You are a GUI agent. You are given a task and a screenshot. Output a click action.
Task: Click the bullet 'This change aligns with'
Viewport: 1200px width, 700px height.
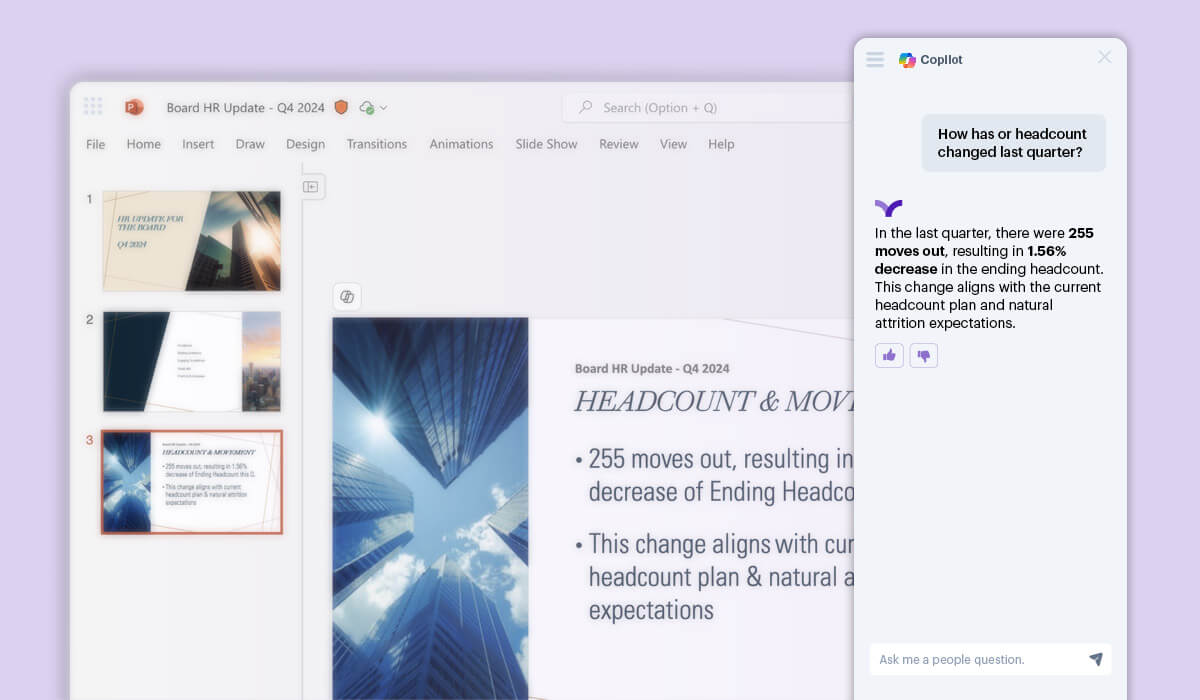click(x=714, y=577)
